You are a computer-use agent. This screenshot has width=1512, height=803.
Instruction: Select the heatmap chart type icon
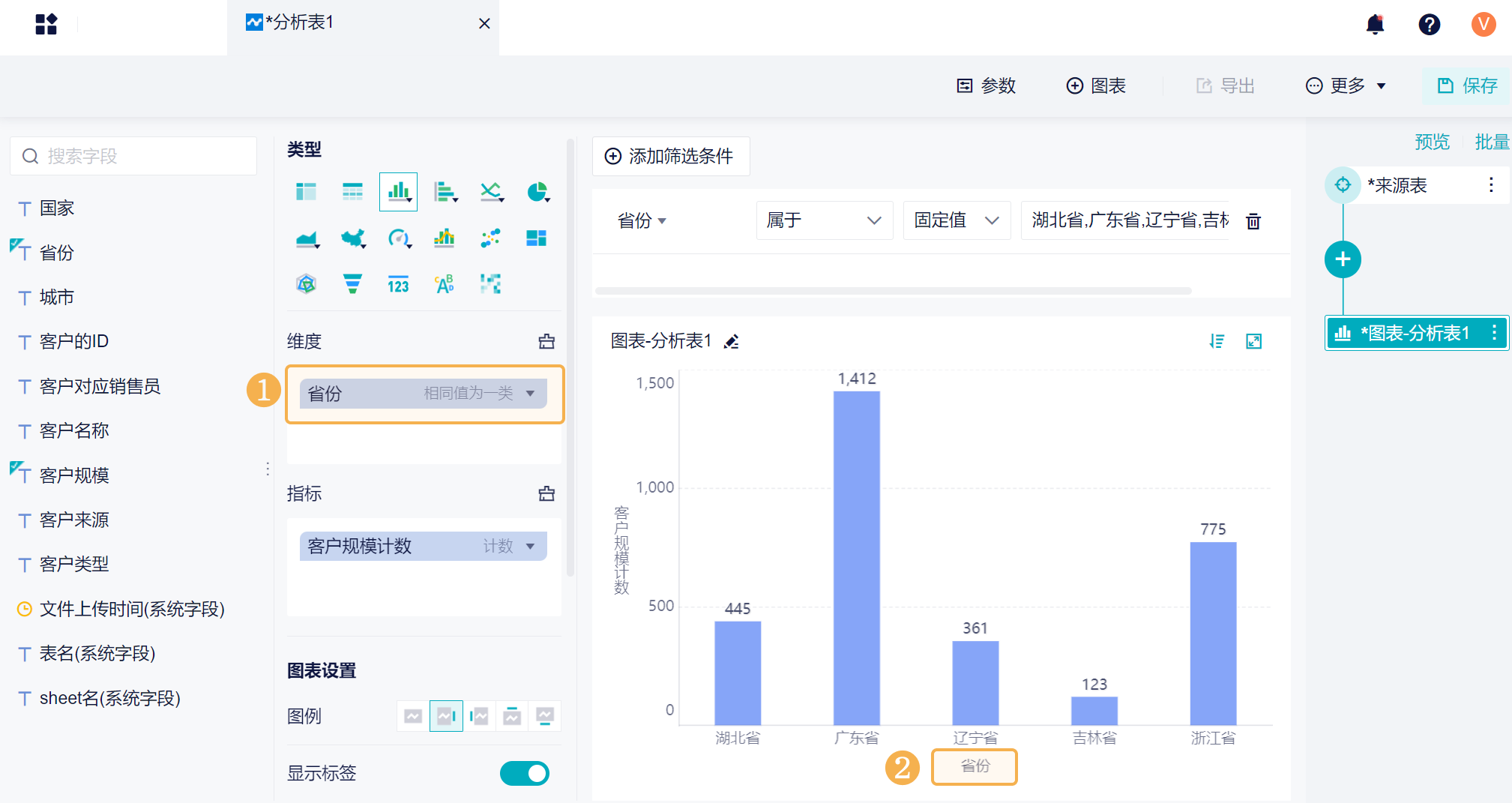point(490,284)
